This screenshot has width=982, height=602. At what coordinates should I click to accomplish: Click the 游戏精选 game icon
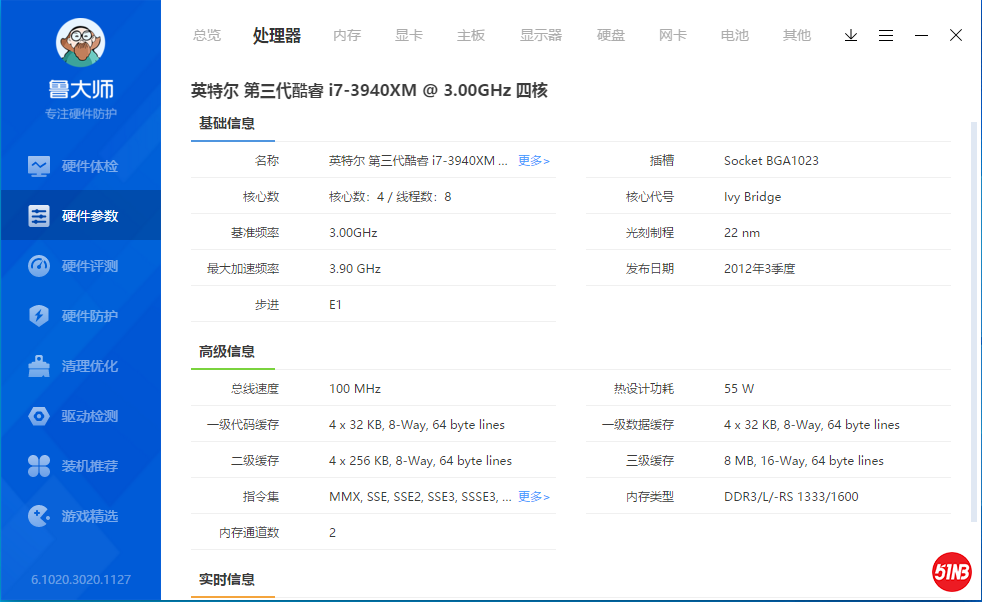(x=39, y=516)
